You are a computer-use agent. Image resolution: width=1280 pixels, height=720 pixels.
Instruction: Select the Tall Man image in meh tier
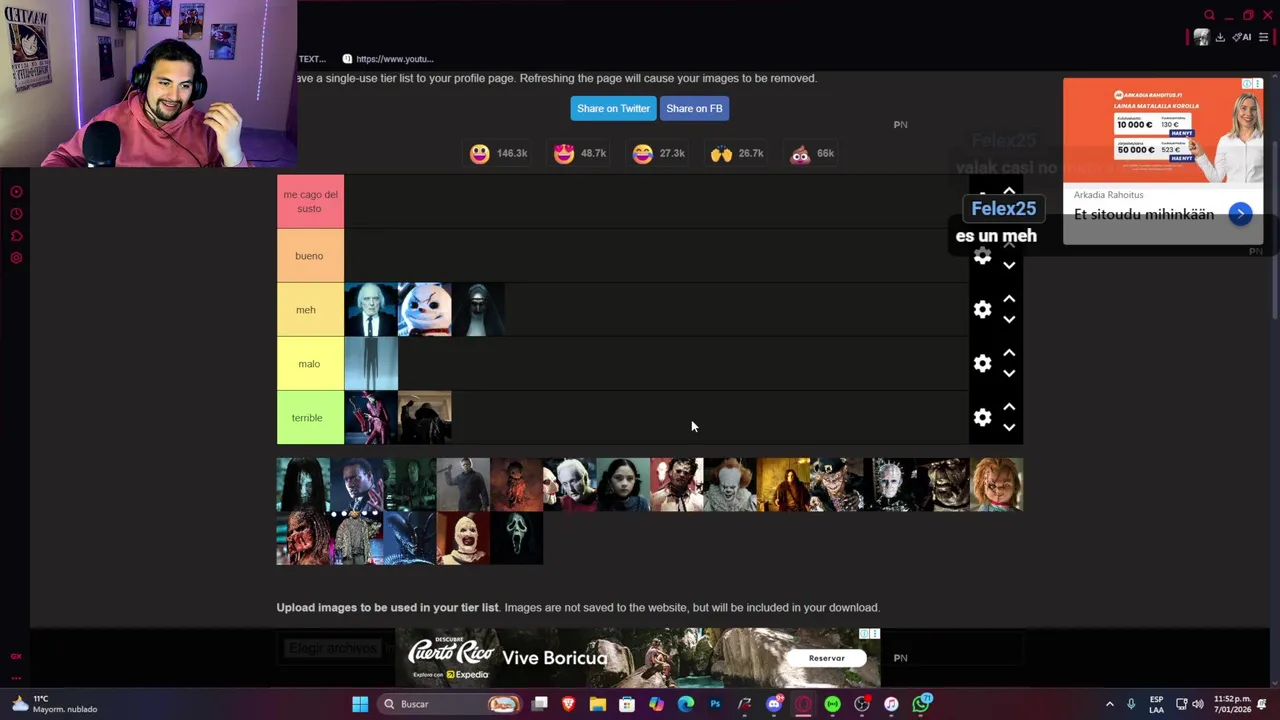(x=371, y=309)
